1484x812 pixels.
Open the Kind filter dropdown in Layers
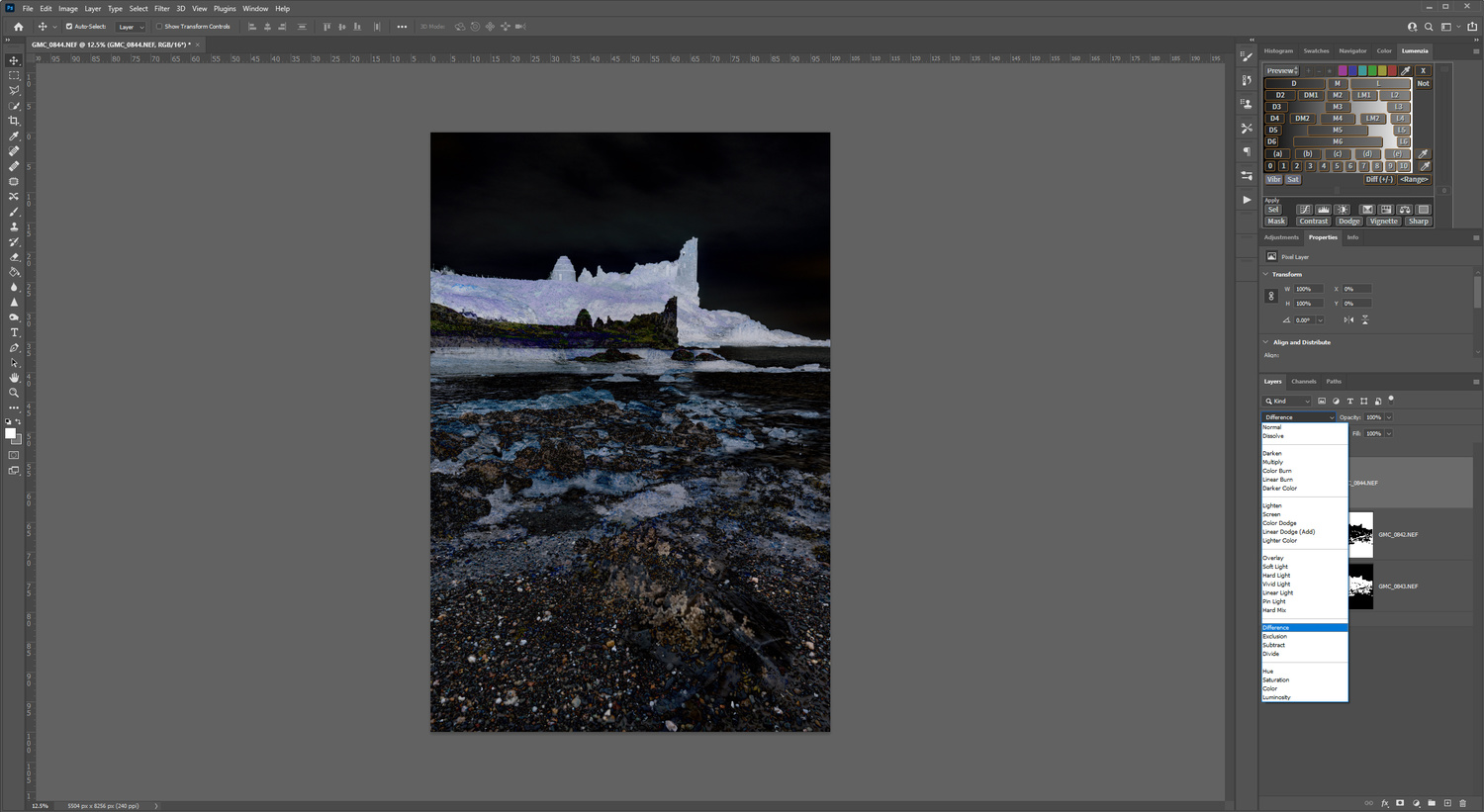coord(1287,401)
